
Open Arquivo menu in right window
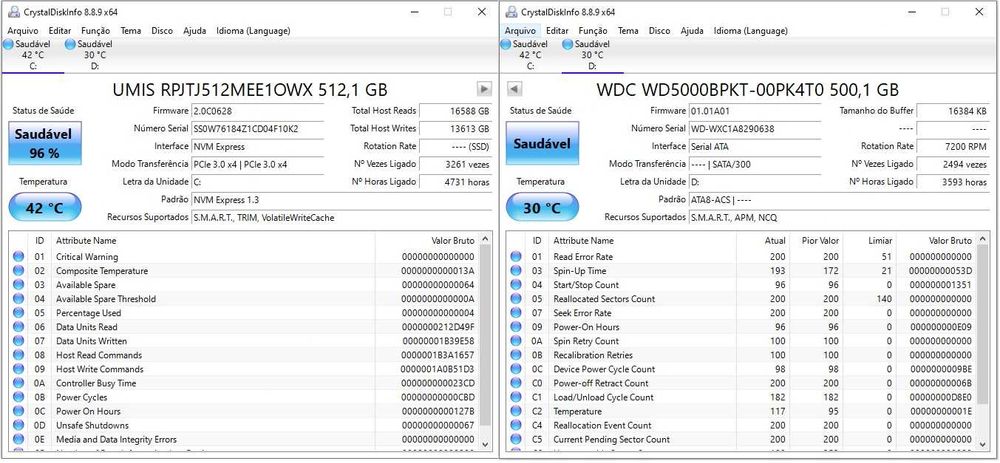pos(520,31)
